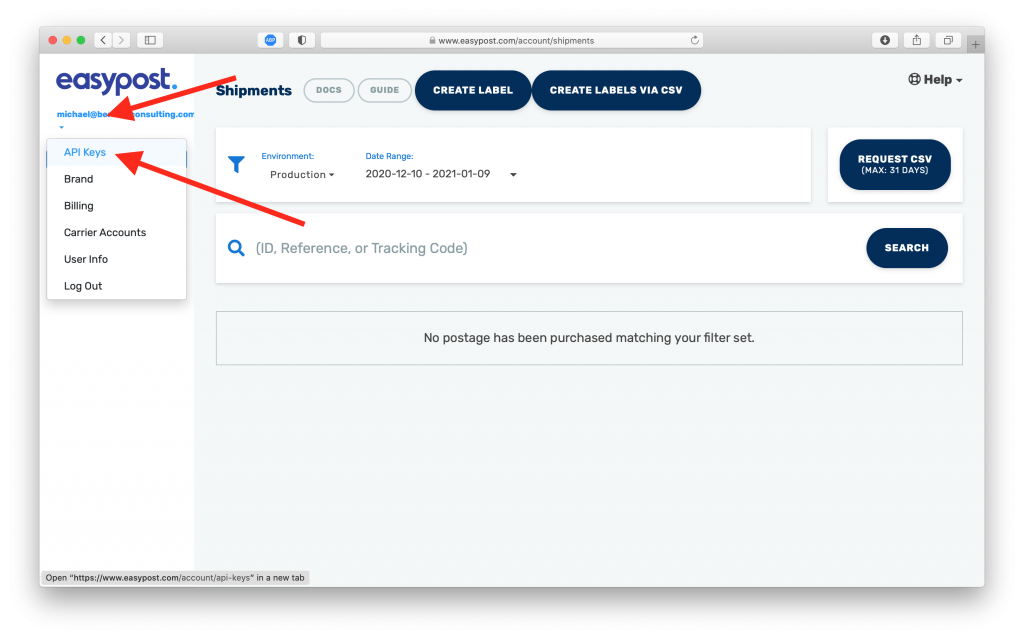Click the magnifying glass search icon
Screen dimensions: 1024x639
click(x=236, y=248)
